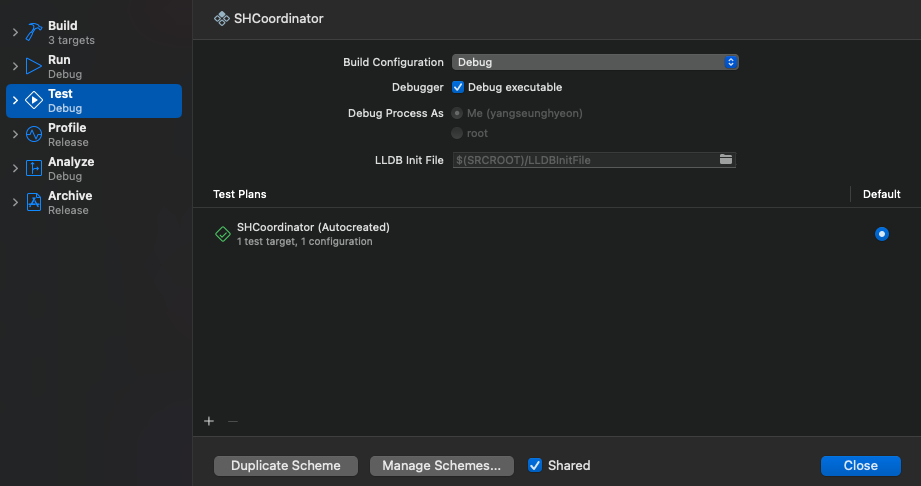This screenshot has height=486, width=921.
Task: Select the SHCoordinator (Autocreated) test plan row
Action: (556, 234)
